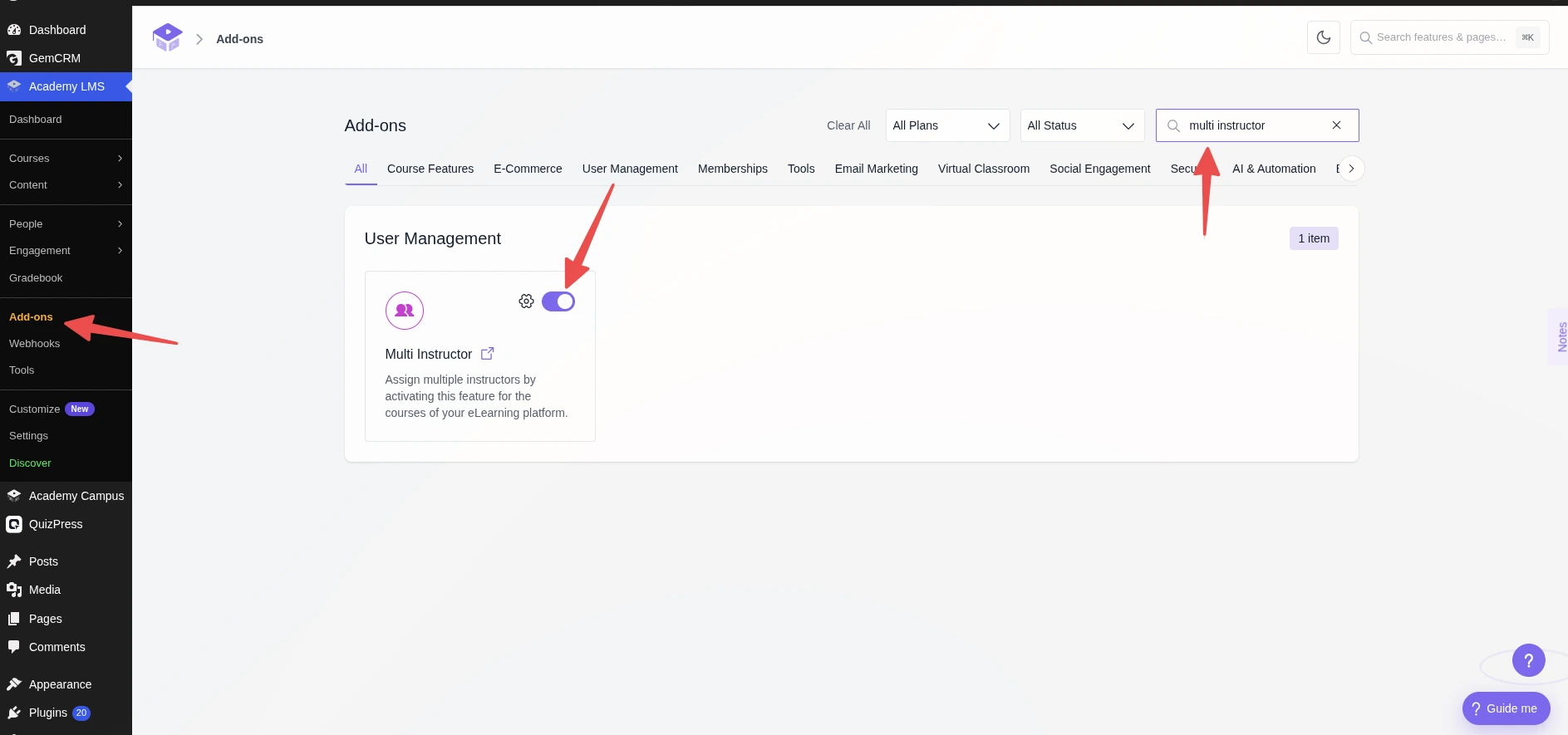Click the Clear All filters button
This screenshot has height=735, width=1568.
coord(848,125)
